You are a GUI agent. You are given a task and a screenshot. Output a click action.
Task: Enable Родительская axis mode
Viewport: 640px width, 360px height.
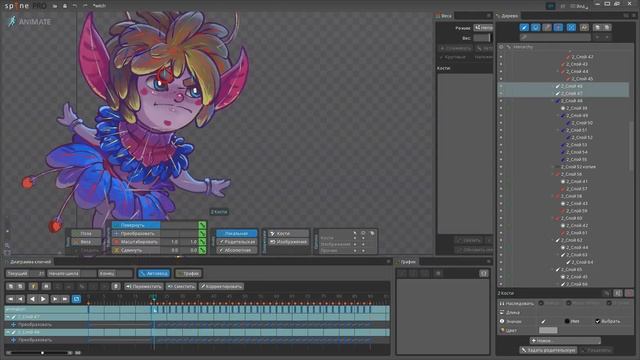[x=236, y=242]
